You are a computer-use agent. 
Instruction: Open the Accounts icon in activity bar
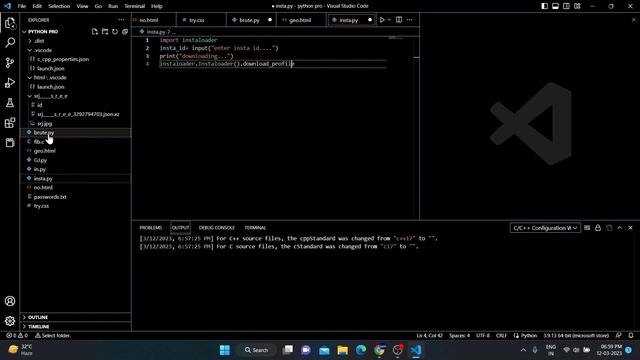10,301
